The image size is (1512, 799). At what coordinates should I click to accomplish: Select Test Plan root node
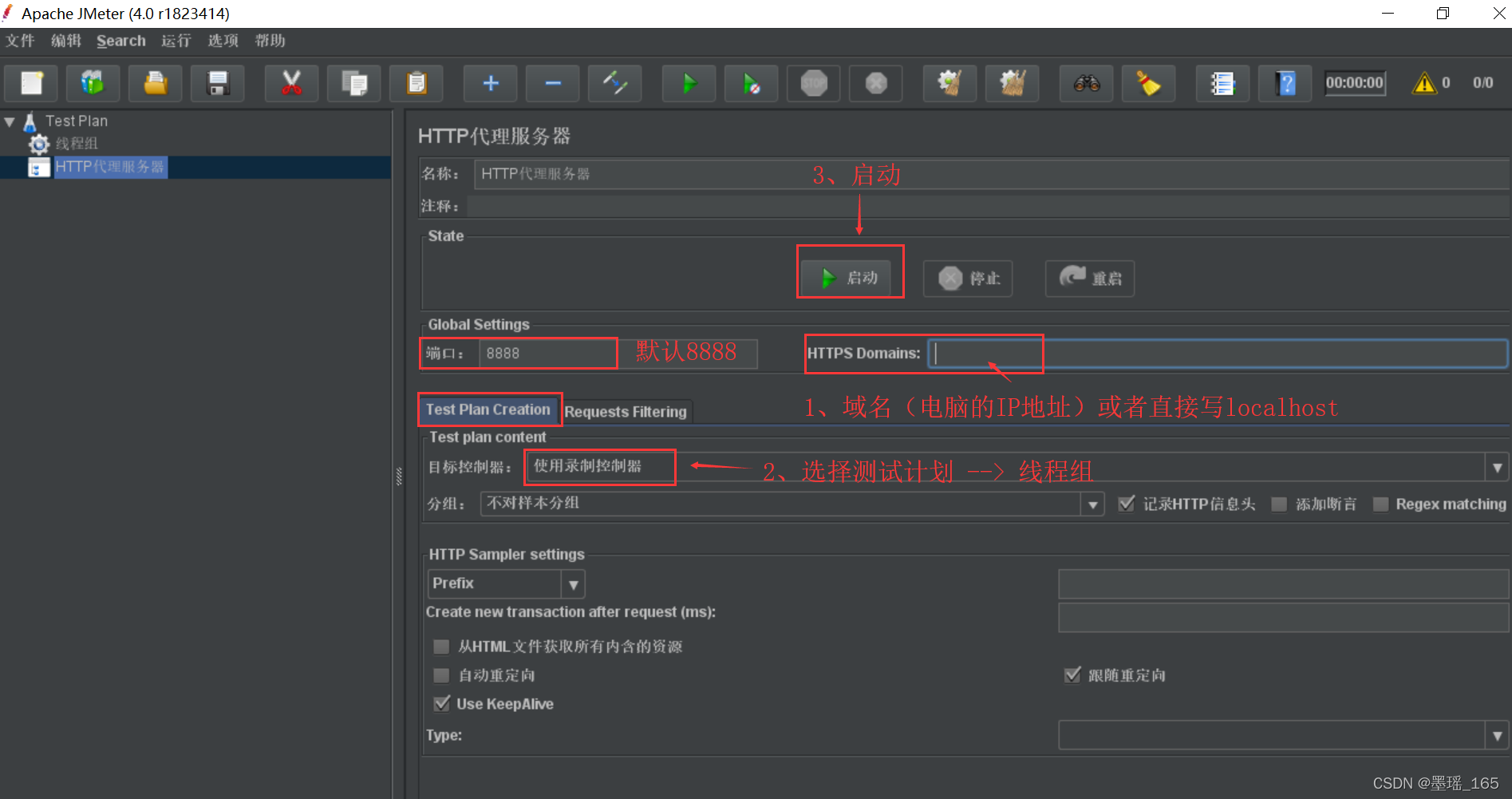[x=77, y=121]
